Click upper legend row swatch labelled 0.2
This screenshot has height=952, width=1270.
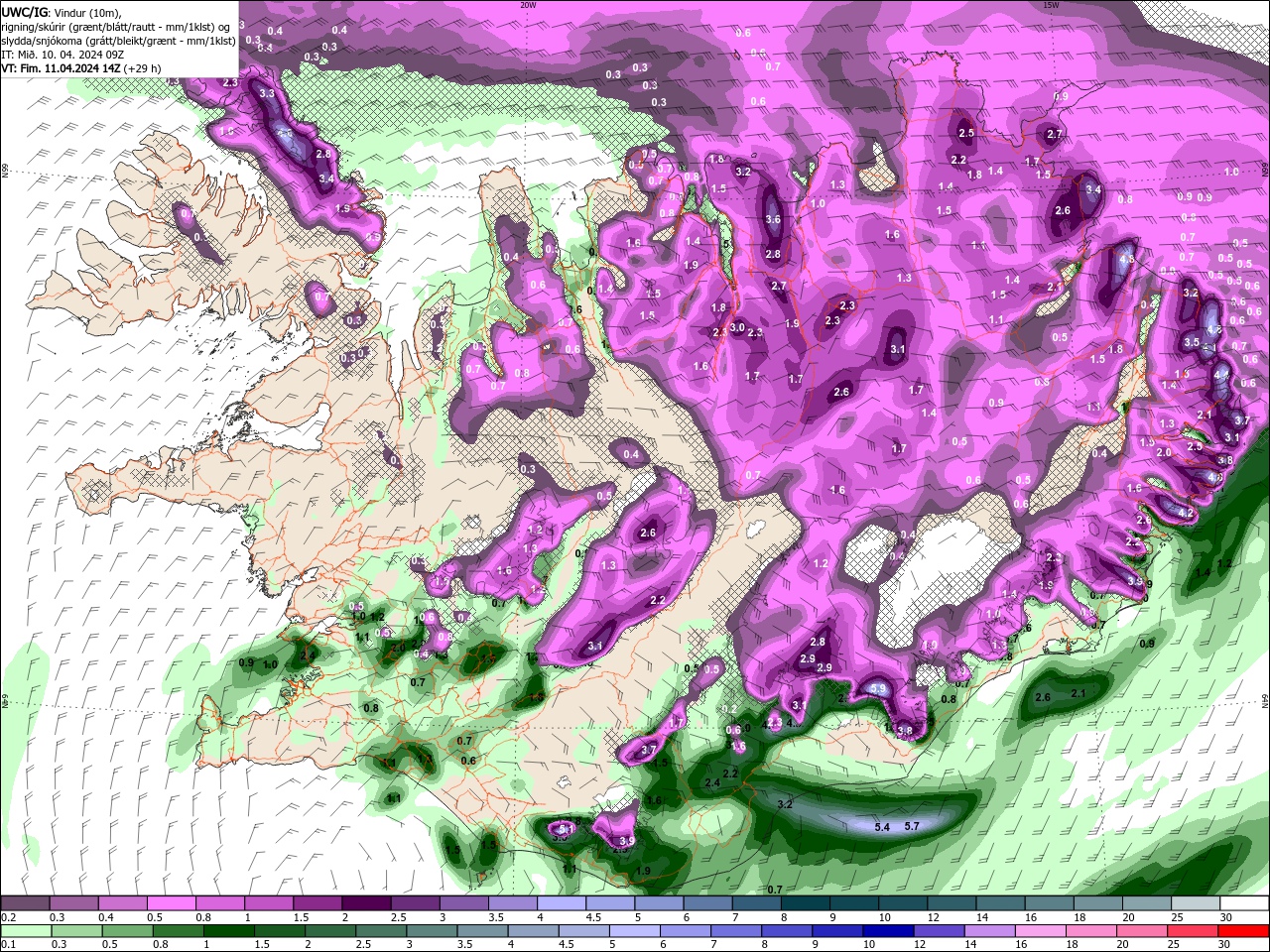coord(25,903)
